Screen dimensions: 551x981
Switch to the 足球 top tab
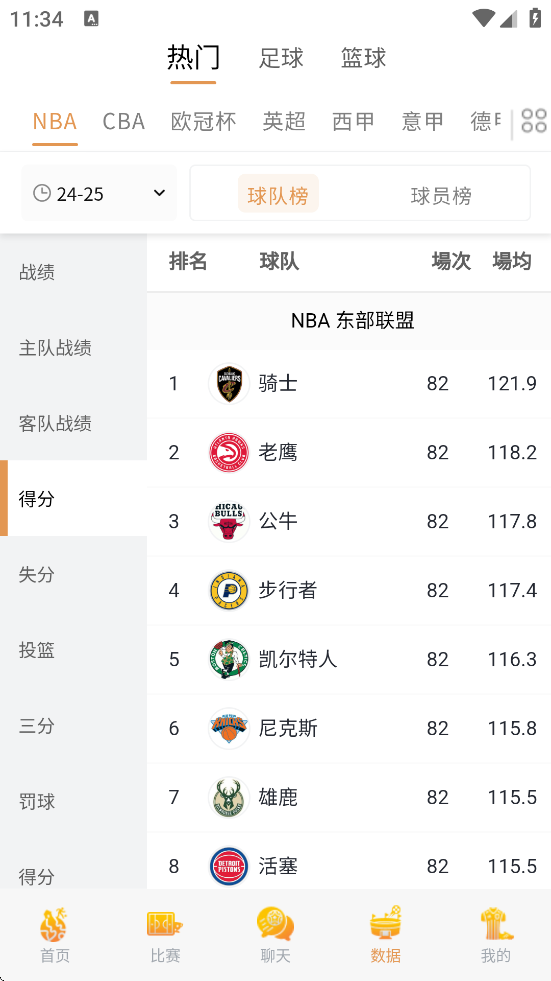tap(281, 58)
